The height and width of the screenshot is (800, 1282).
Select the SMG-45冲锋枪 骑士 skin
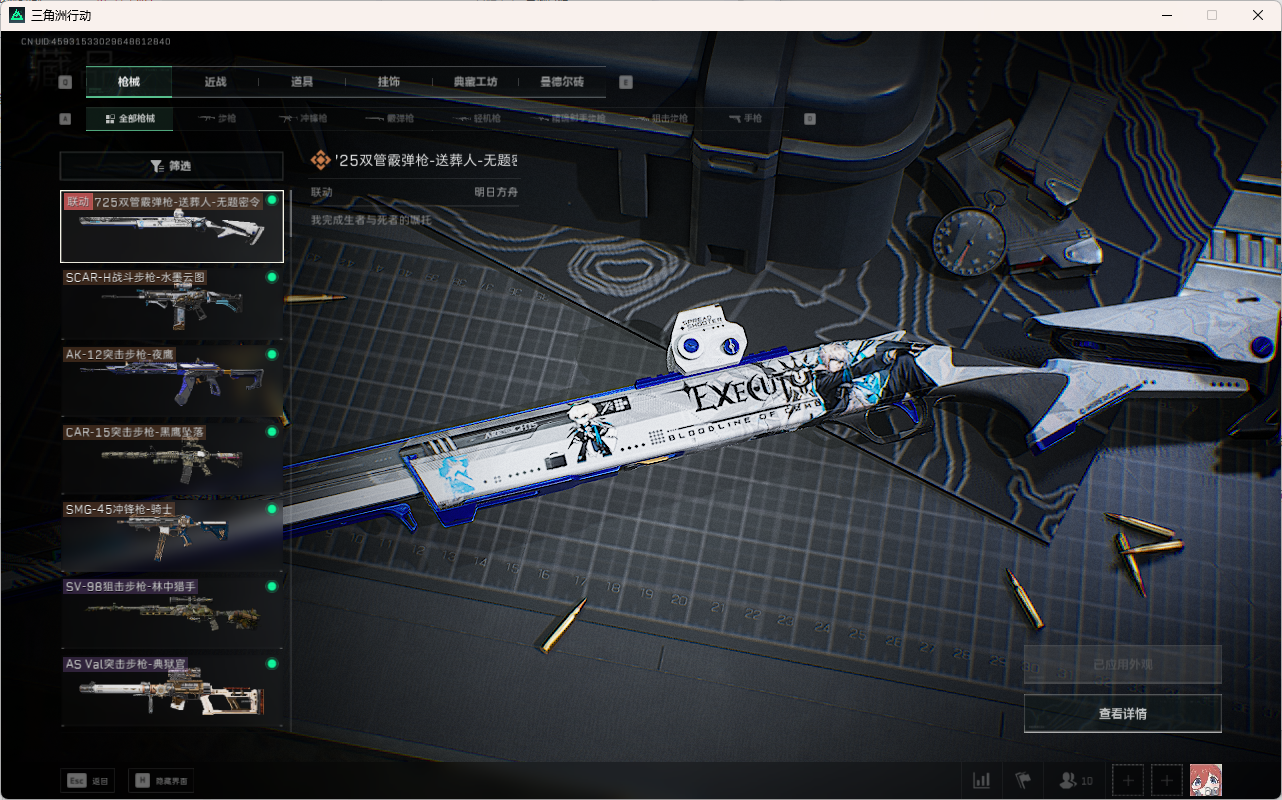pos(172,535)
